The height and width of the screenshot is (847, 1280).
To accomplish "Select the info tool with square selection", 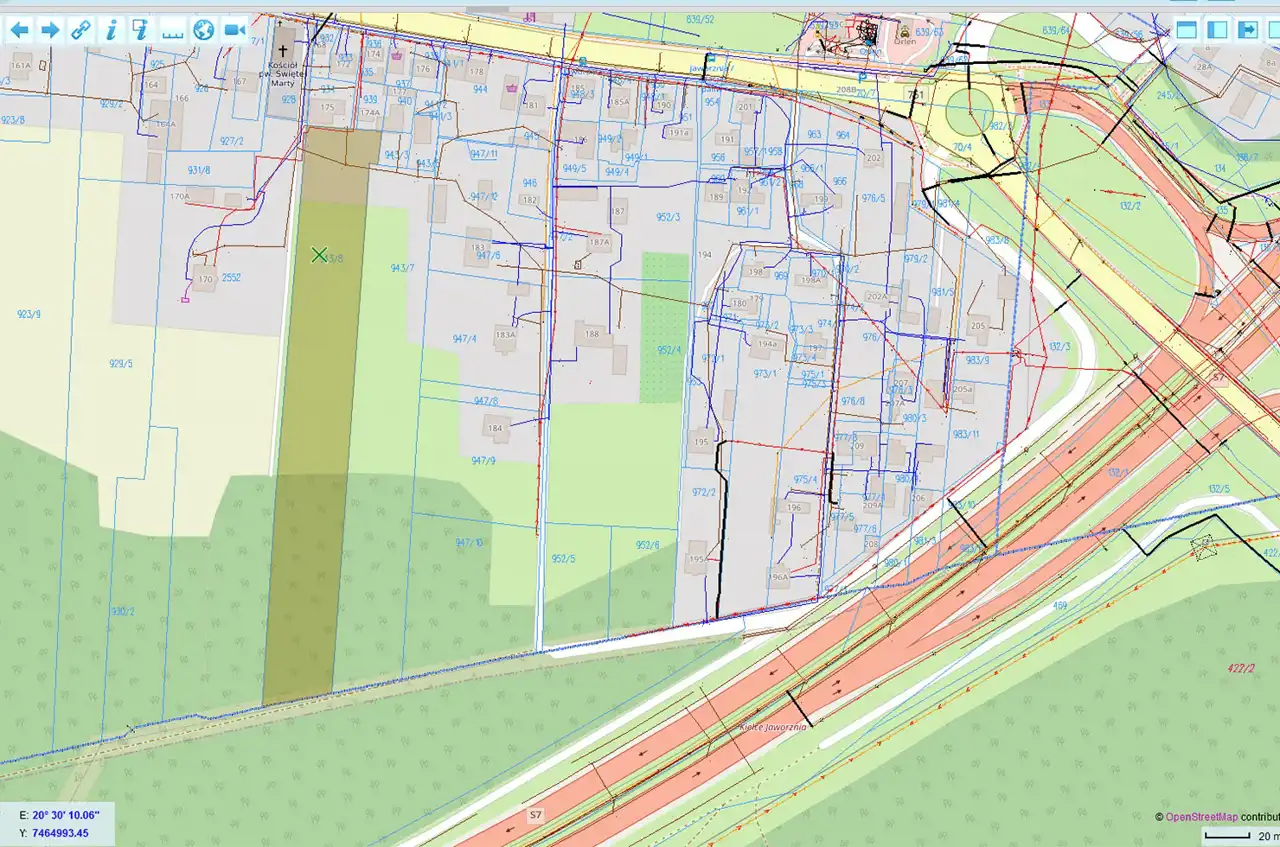I will tap(141, 30).
